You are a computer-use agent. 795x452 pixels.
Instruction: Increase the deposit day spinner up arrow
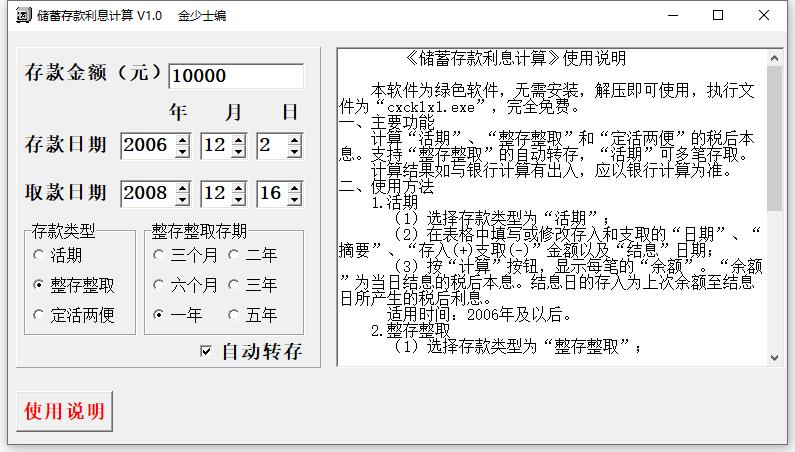[x=294, y=140]
